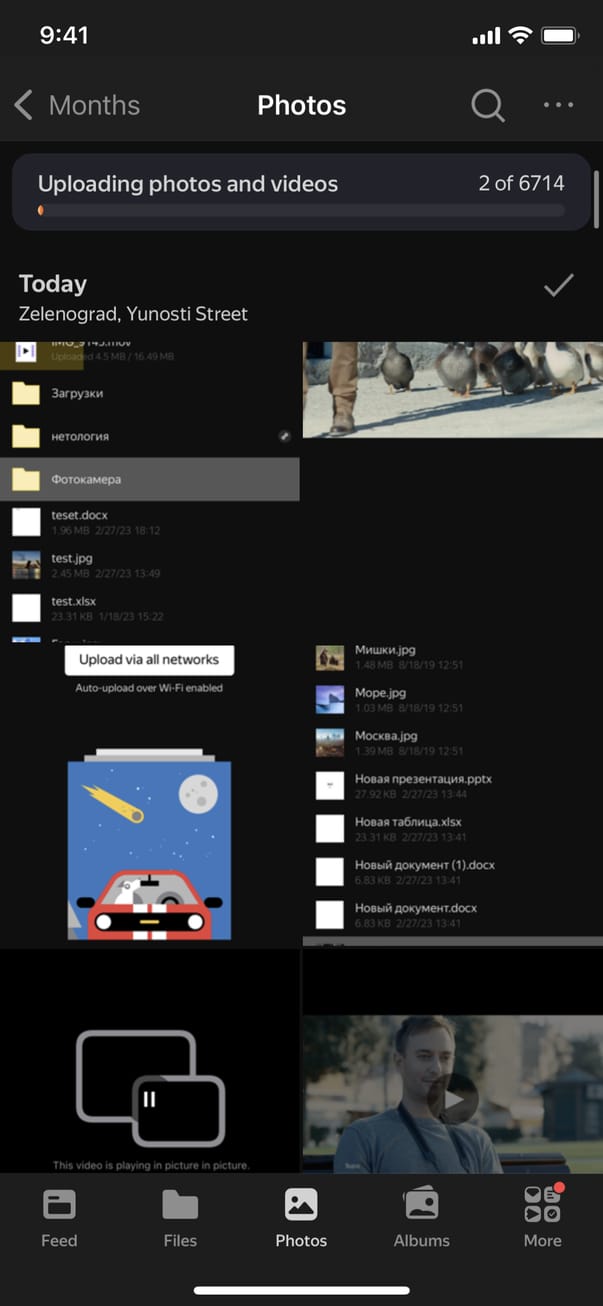Image resolution: width=603 pixels, height=1306 pixels.
Task: Open the screenshot listing Мишки.jpg files
Action: [452, 795]
